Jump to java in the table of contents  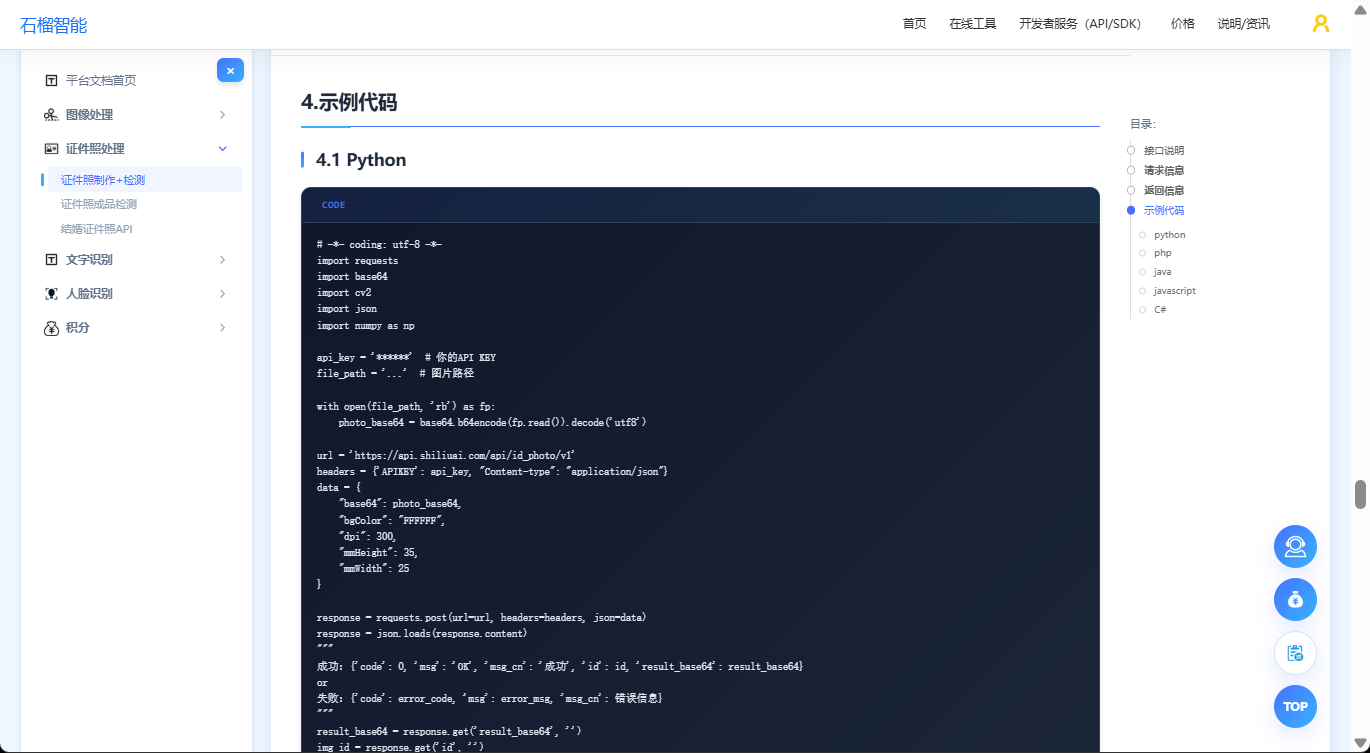[x=1163, y=272]
